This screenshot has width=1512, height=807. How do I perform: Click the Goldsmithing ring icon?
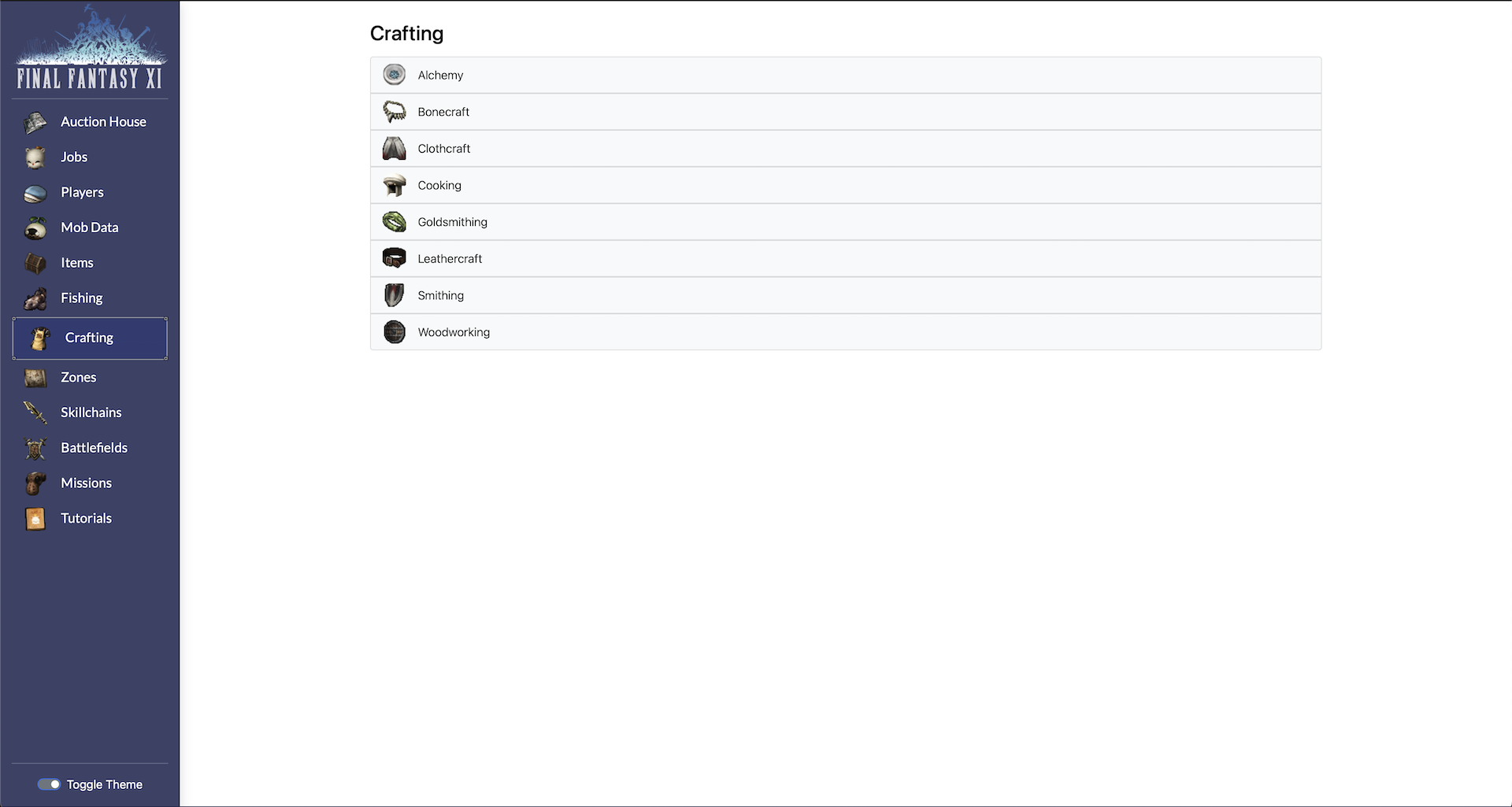(x=395, y=222)
